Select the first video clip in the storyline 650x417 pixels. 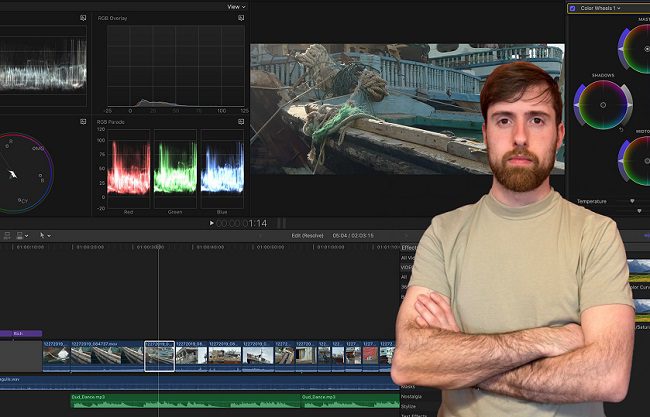coord(56,356)
